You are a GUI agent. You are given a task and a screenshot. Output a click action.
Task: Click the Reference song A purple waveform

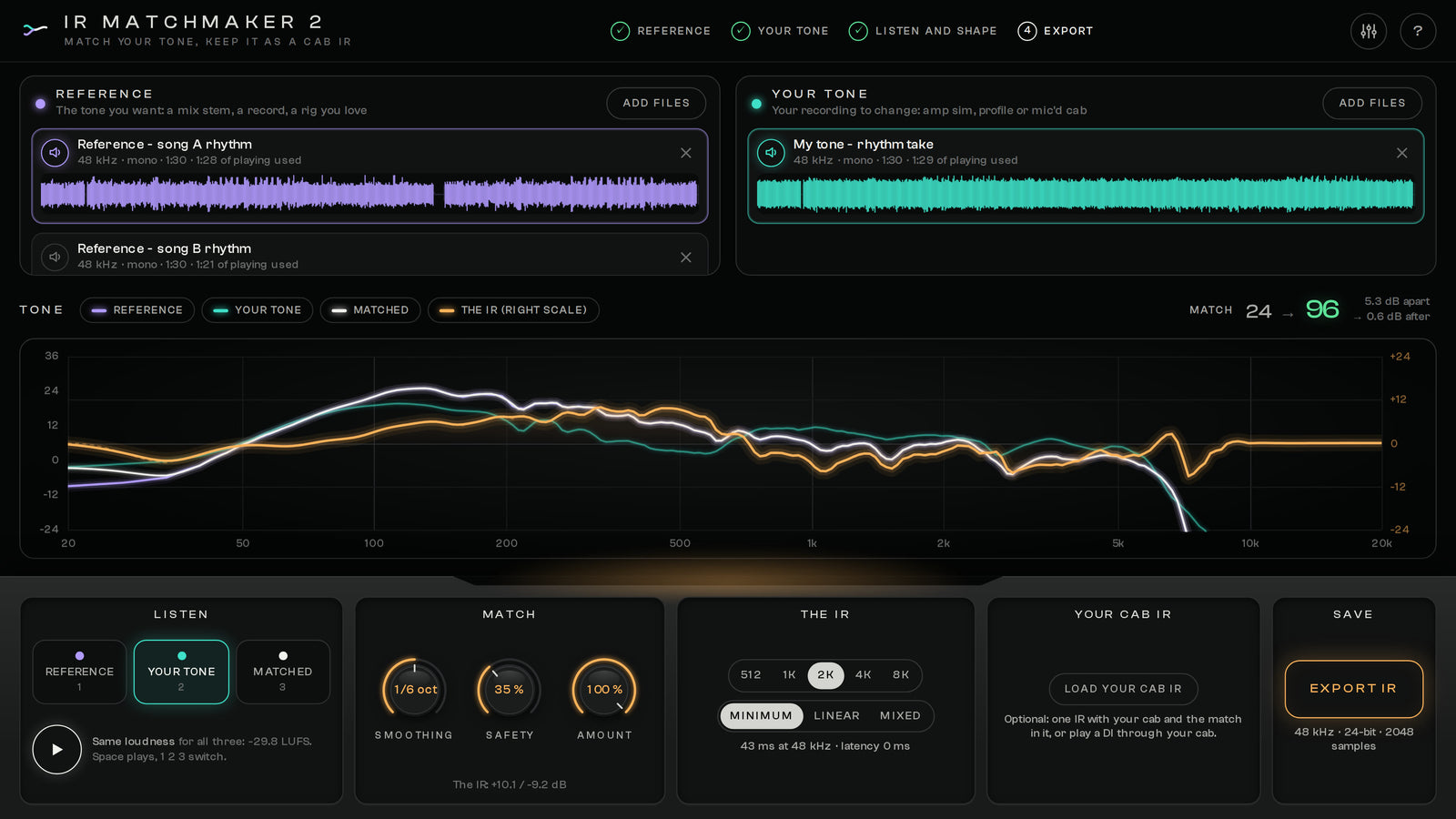coord(369,194)
